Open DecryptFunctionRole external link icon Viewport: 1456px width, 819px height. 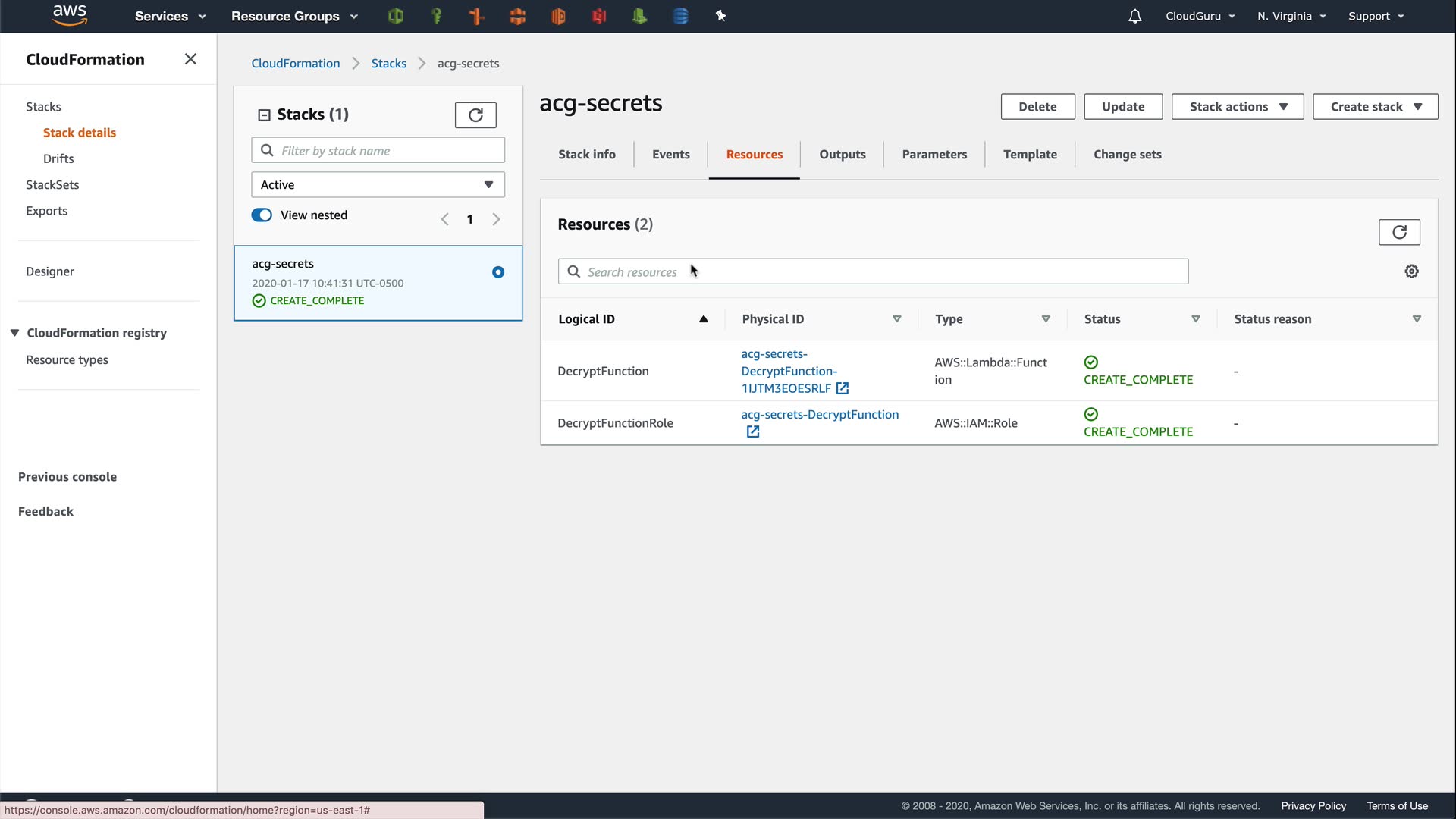[752, 431]
